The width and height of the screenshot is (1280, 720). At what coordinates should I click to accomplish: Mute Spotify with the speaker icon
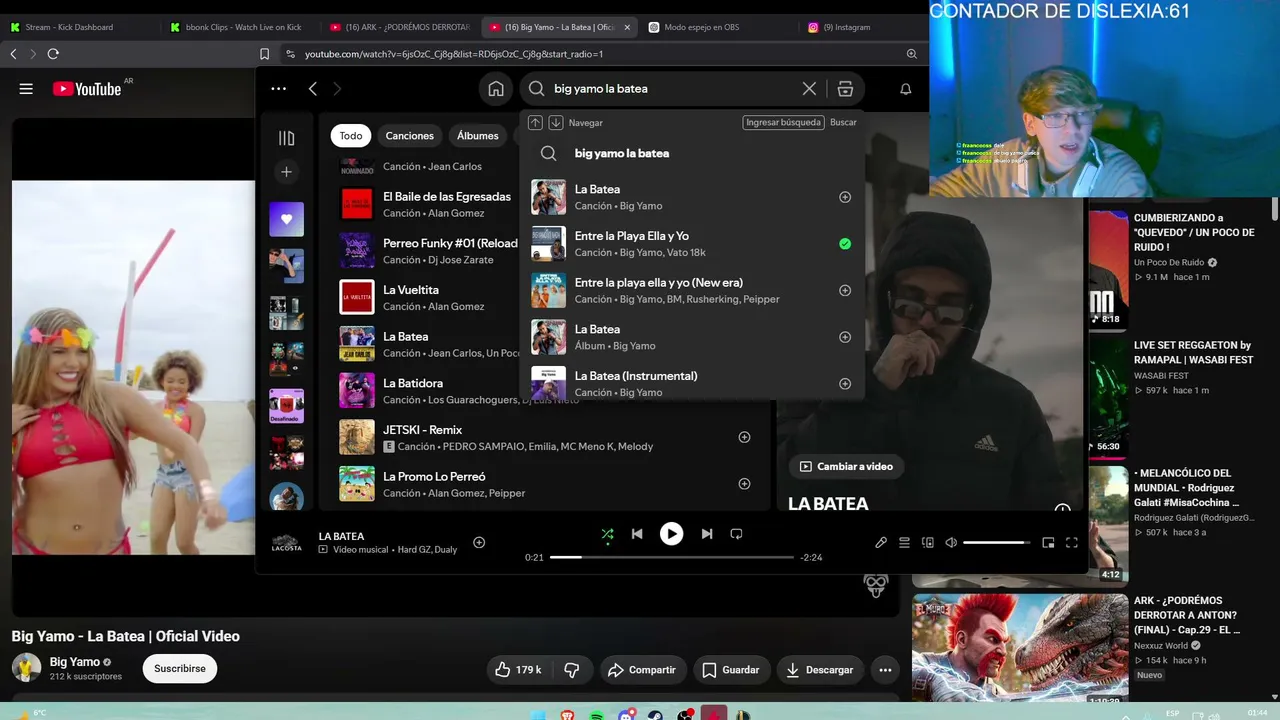click(951, 543)
